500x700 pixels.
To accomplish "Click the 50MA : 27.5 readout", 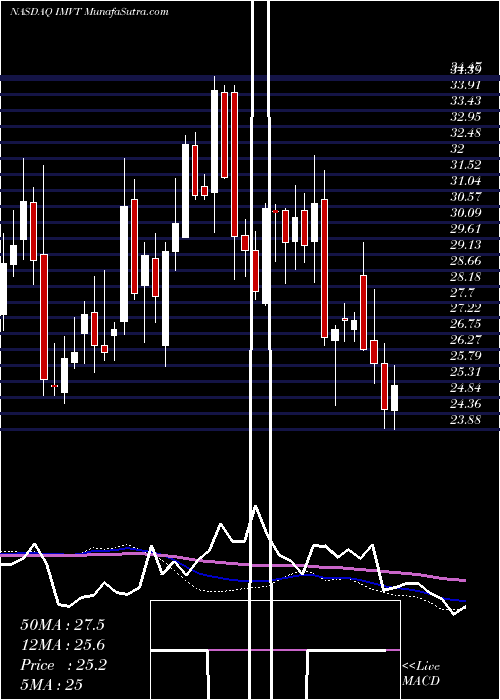I will [x=62, y=625].
